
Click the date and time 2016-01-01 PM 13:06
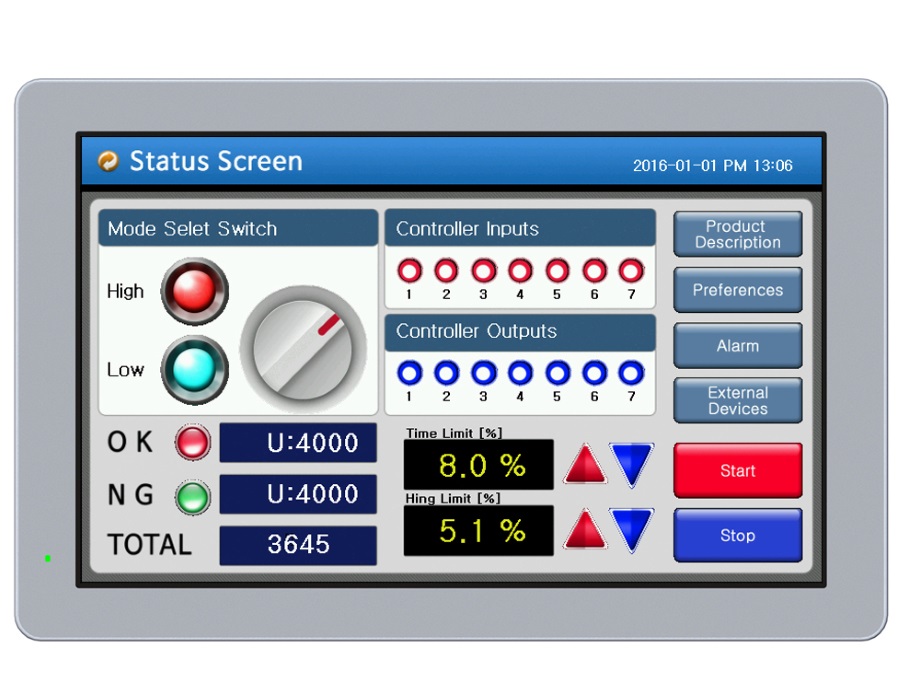coord(712,166)
